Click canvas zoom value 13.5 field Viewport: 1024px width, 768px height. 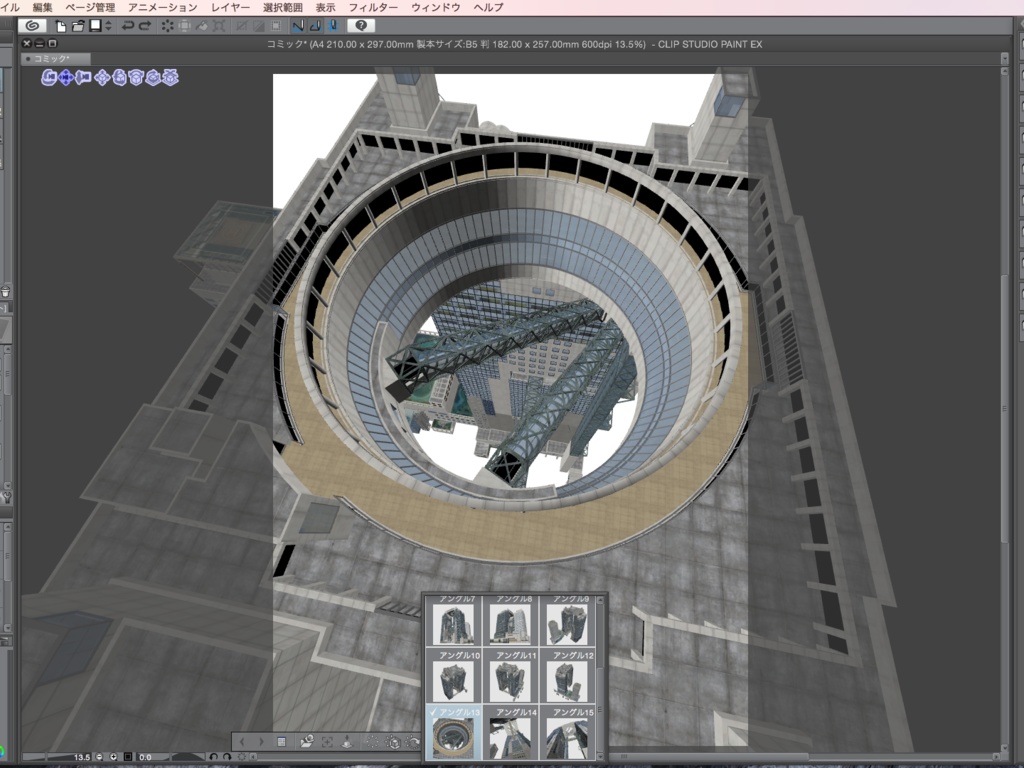[x=81, y=757]
